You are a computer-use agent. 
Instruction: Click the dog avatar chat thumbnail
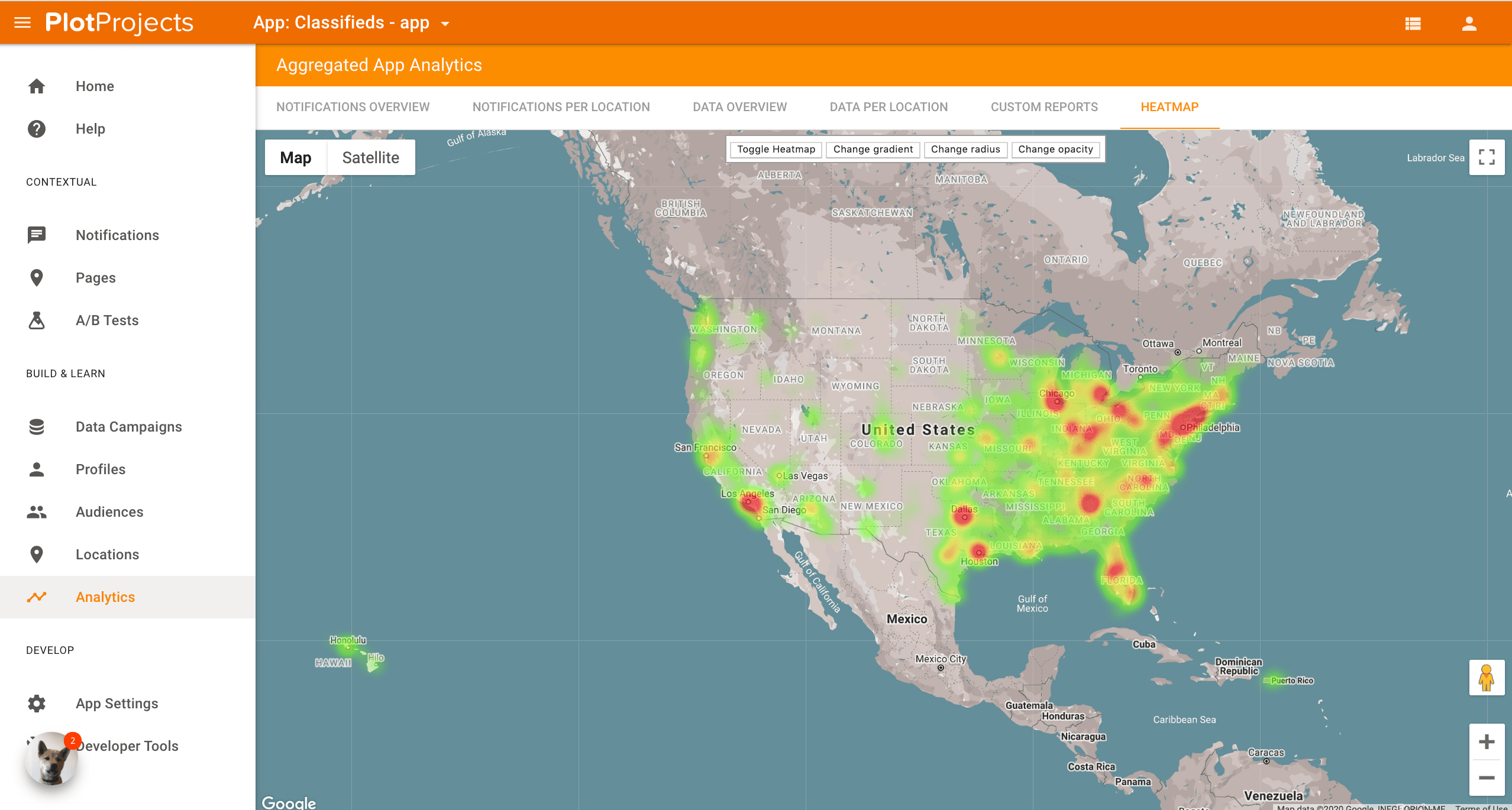click(51, 760)
